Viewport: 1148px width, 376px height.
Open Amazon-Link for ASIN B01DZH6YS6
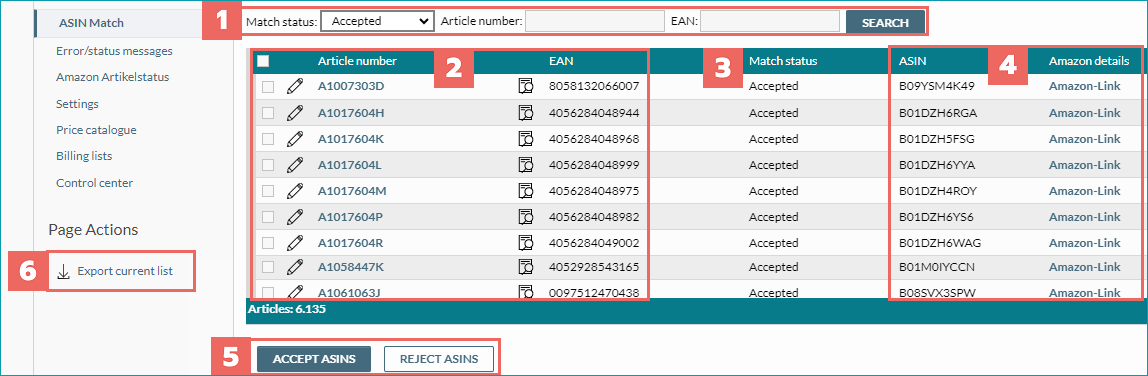1084,217
